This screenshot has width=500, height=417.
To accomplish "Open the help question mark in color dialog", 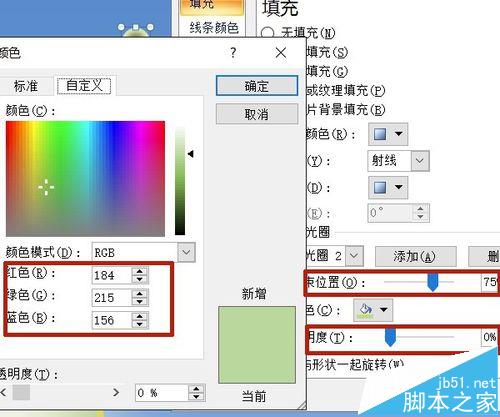I will tap(233, 52).
